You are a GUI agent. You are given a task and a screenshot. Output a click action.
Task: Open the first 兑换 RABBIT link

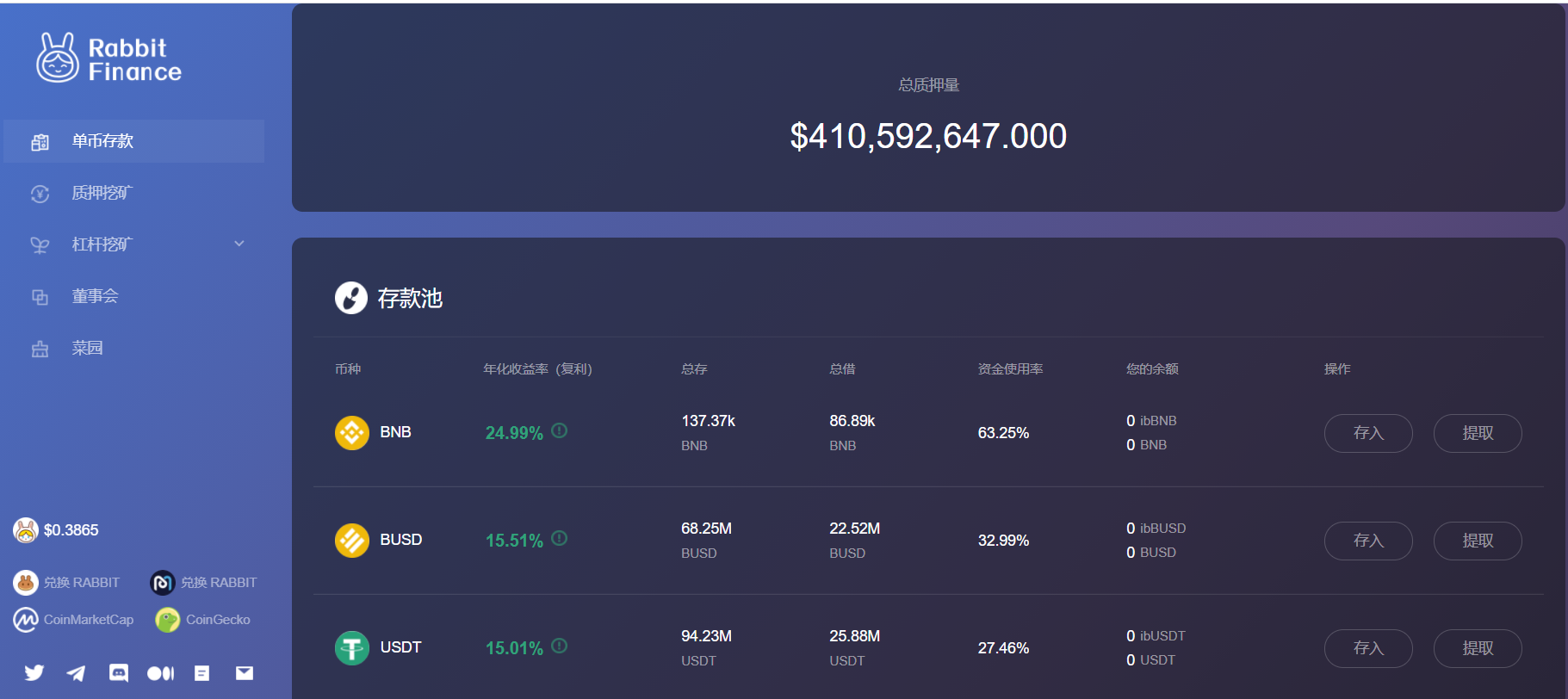82,583
